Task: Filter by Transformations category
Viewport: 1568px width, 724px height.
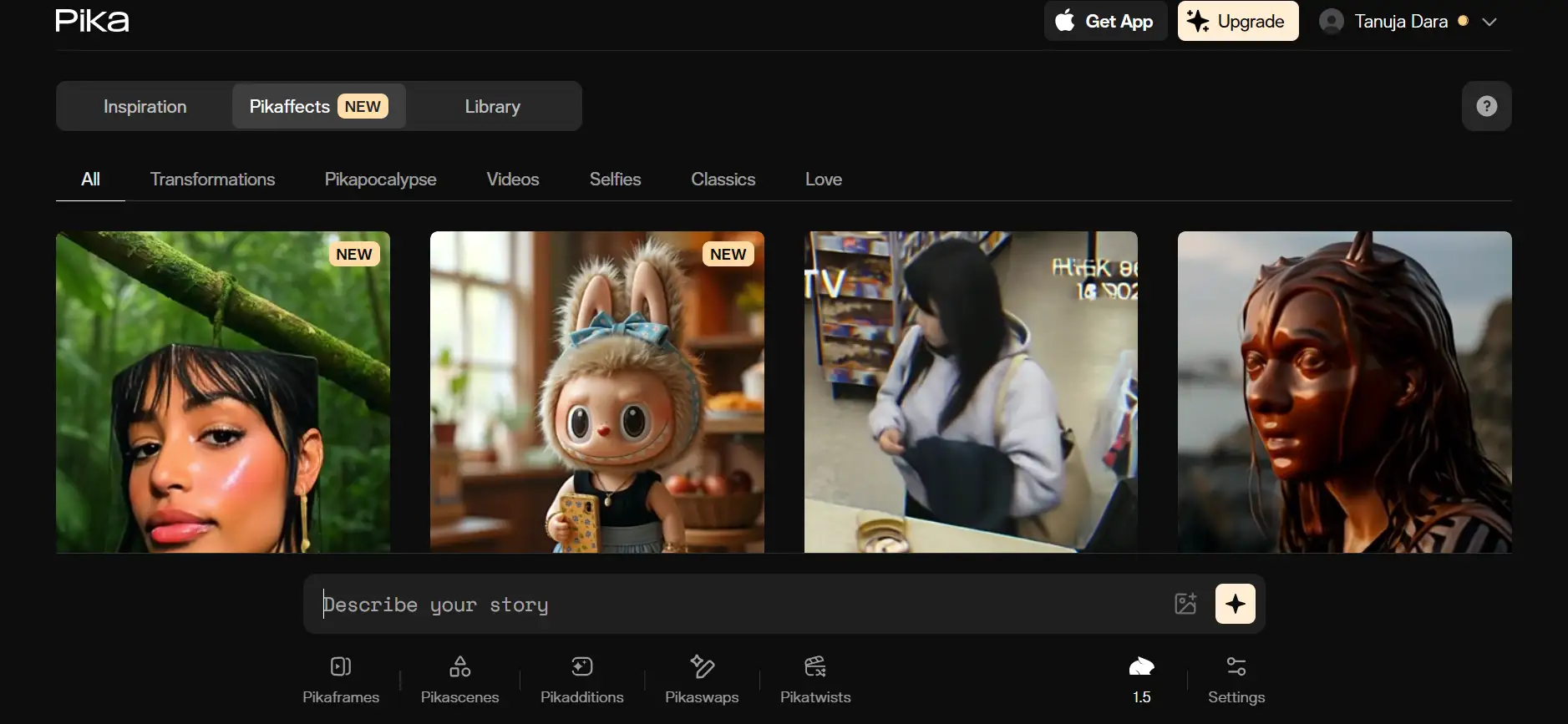Action: click(x=212, y=180)
